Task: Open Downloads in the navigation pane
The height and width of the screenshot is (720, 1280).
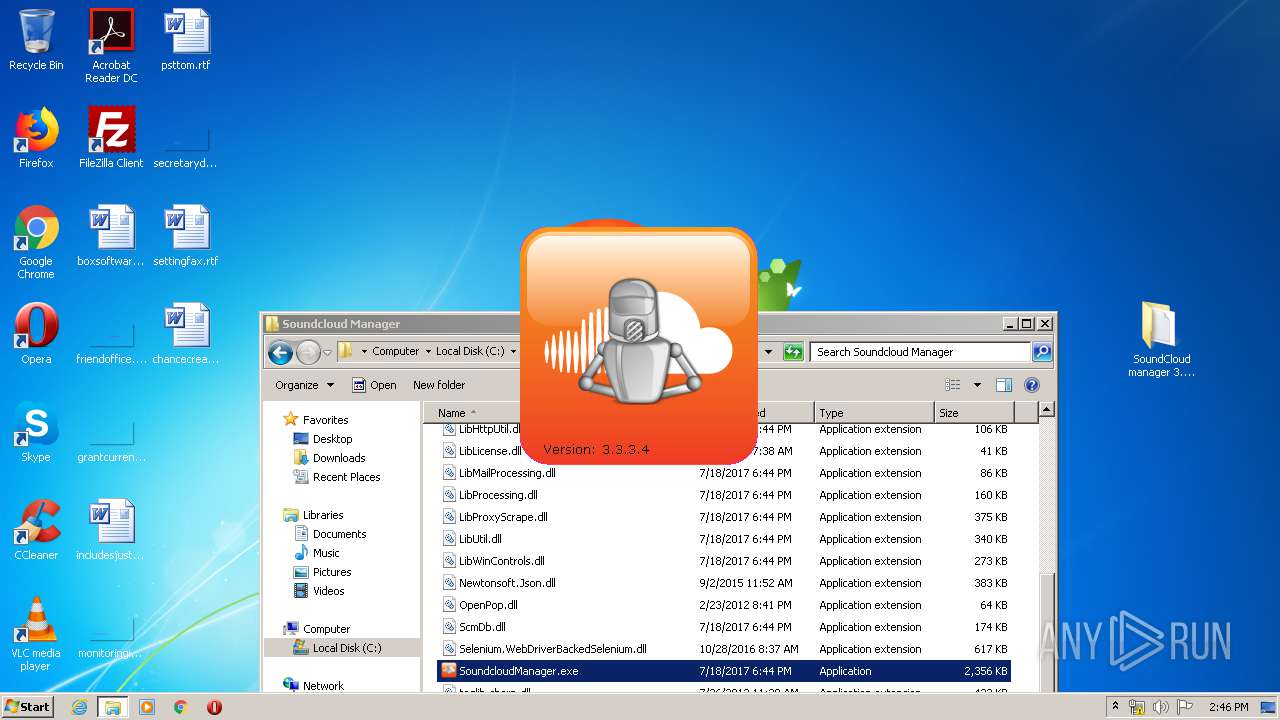Action: point(339,458)
